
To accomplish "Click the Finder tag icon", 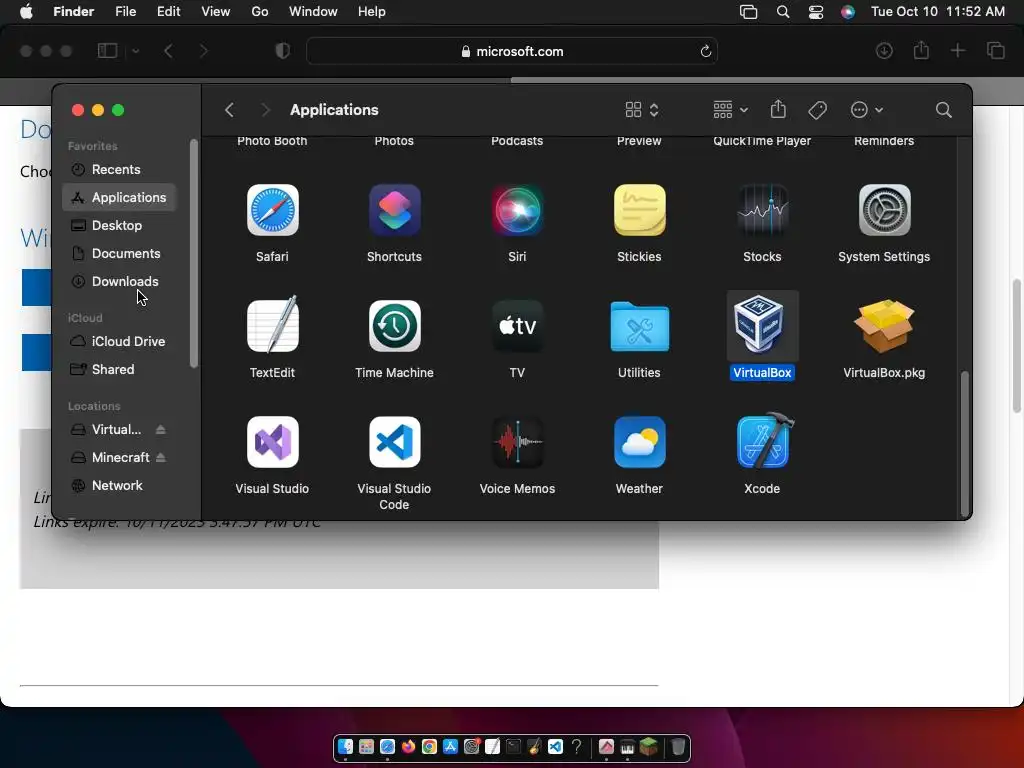I will point(818,110).
